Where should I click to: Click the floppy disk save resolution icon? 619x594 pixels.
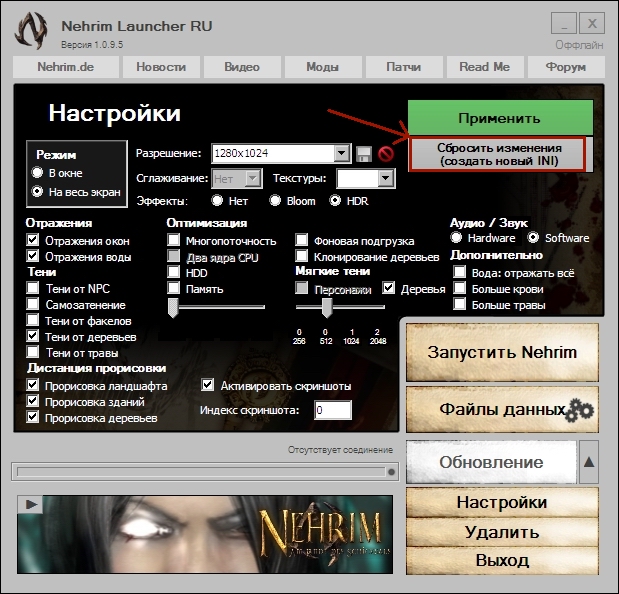pos(364,154)
